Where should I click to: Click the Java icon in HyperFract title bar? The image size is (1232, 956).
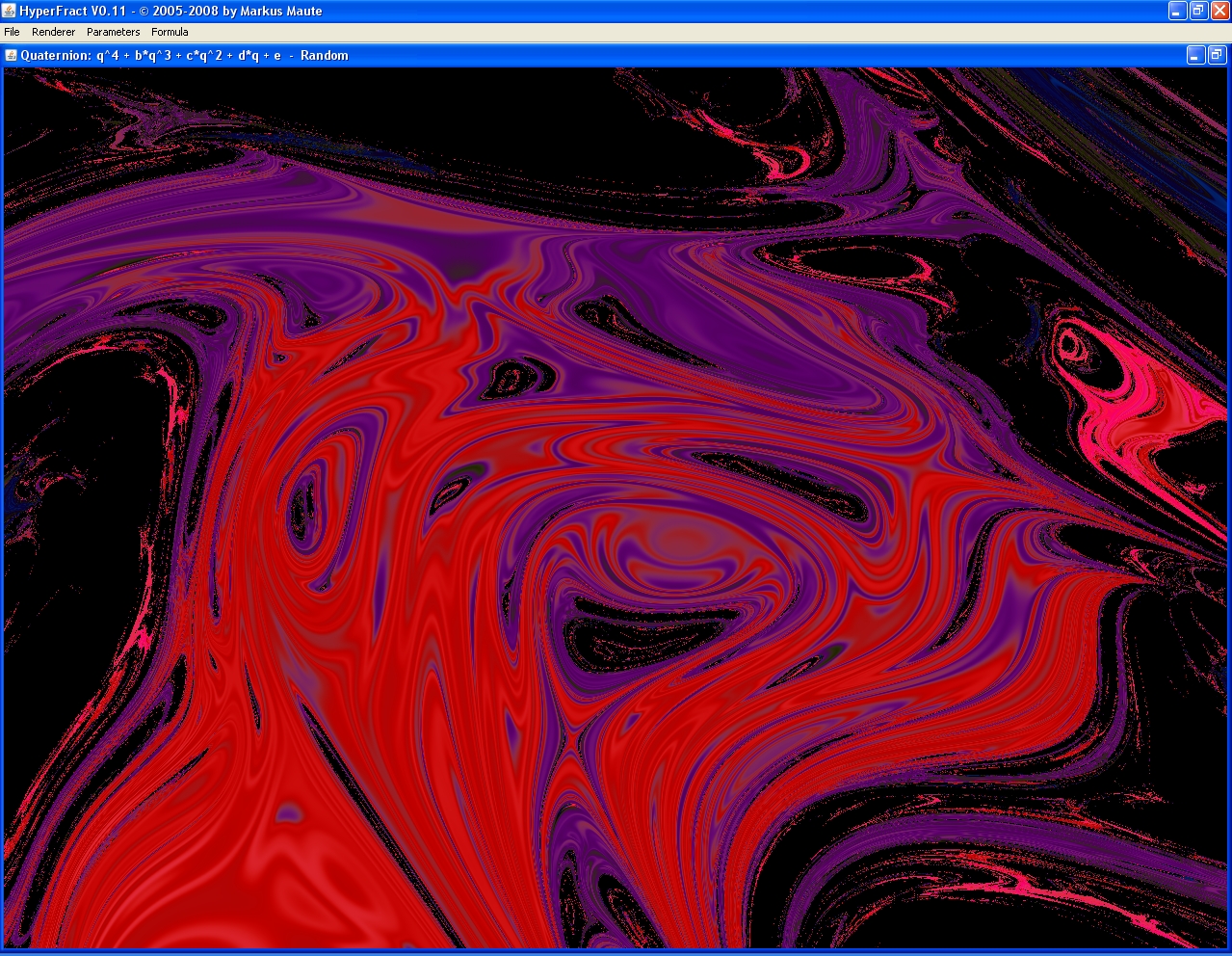pos(10,11)
